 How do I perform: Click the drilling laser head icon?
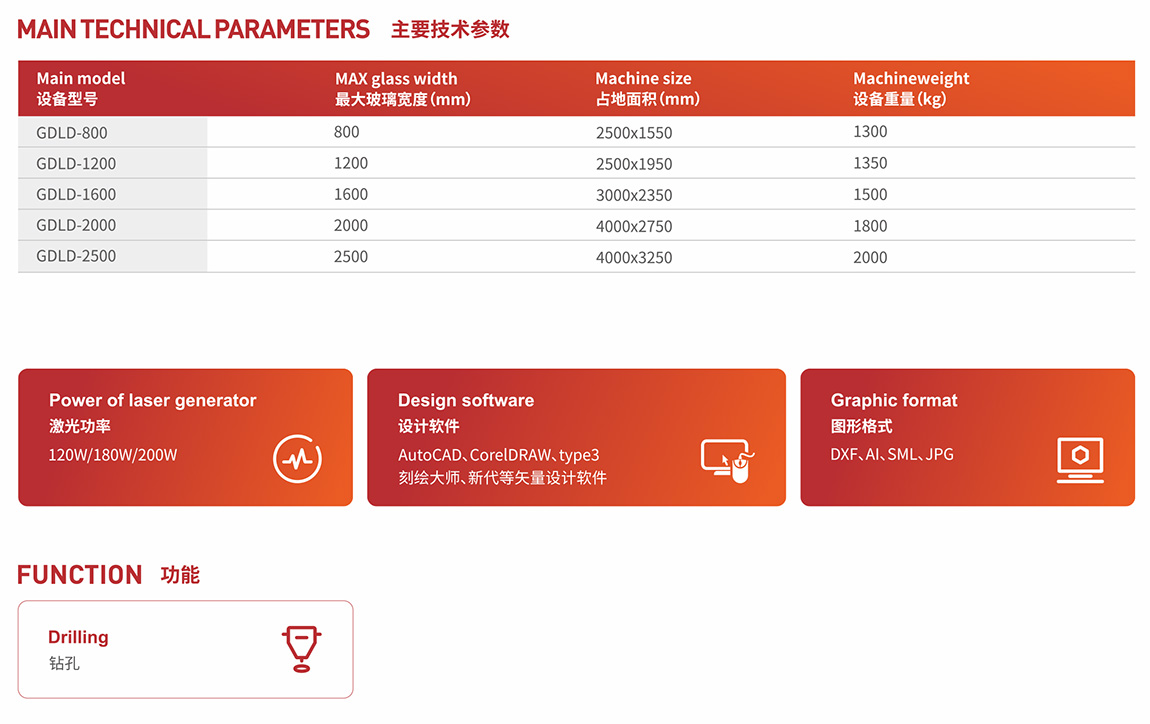click(301, 648)
